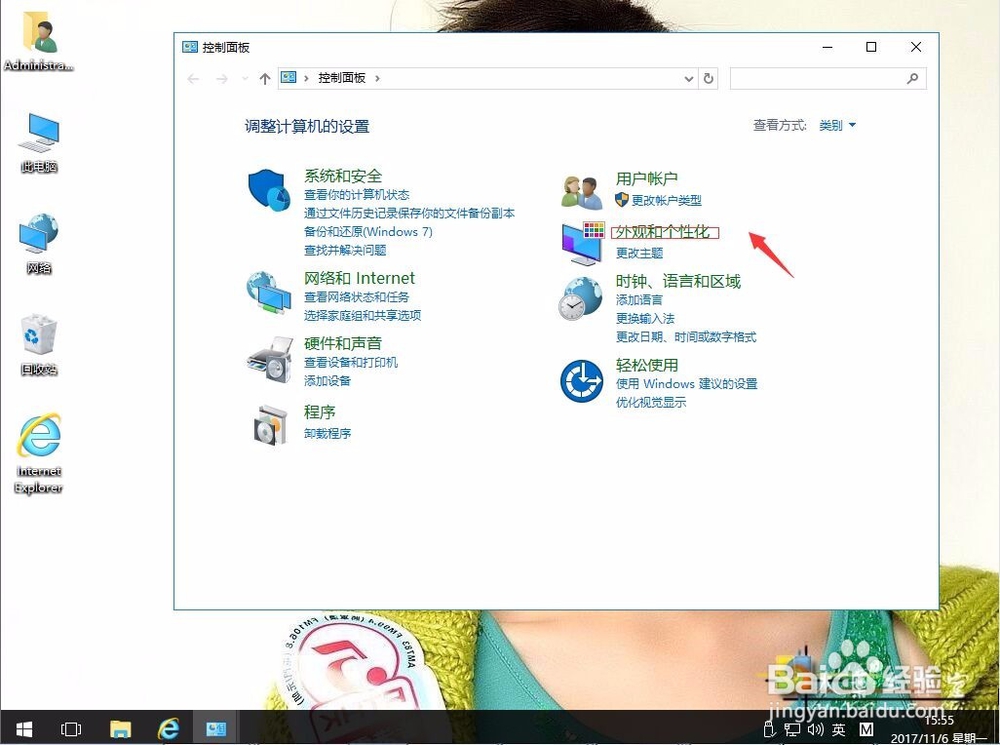The height and width of the screenshot is (745, 1000).
Task: Click 优化视觉显示 link
Action: 651,402
